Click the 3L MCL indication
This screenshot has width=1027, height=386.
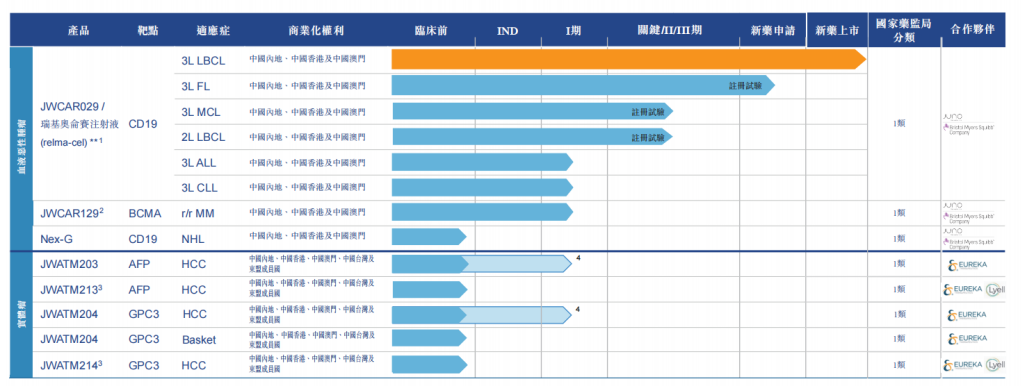[x=201, y=112]
